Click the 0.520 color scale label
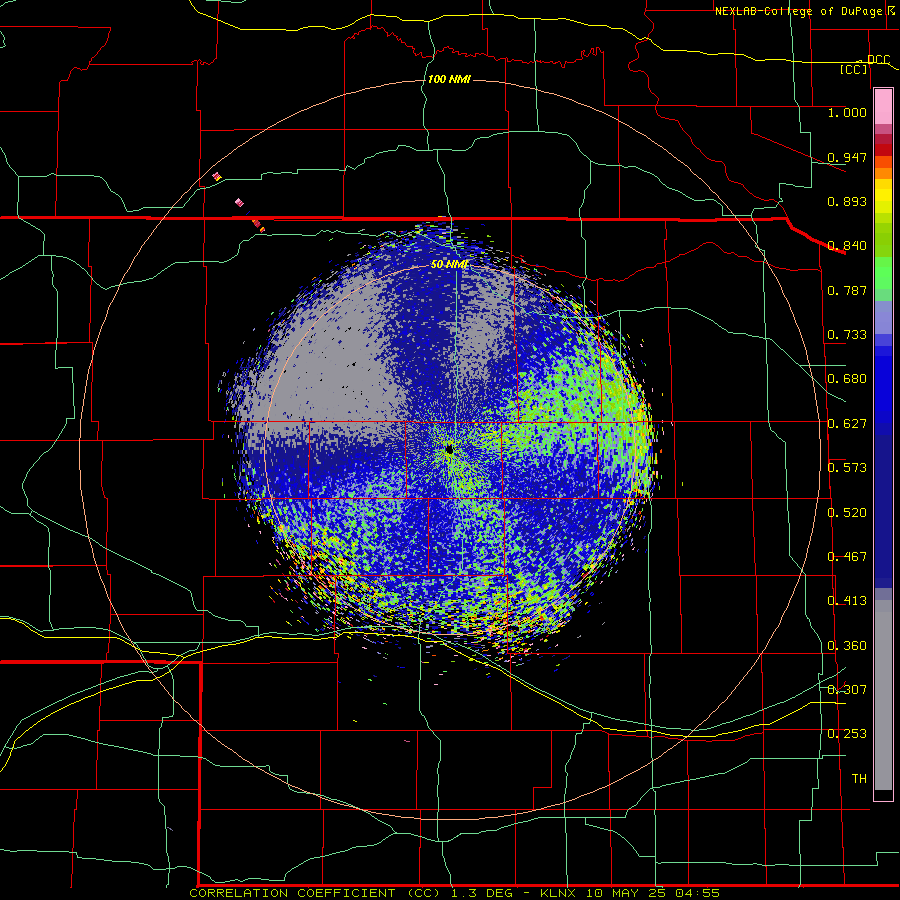This screenshot has width=900, height=900. tap(847, 513)
